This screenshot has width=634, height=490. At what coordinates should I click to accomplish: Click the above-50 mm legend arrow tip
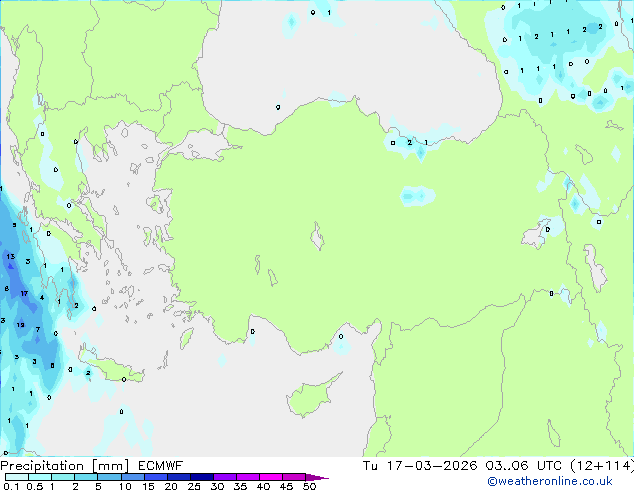pos(317,477)
